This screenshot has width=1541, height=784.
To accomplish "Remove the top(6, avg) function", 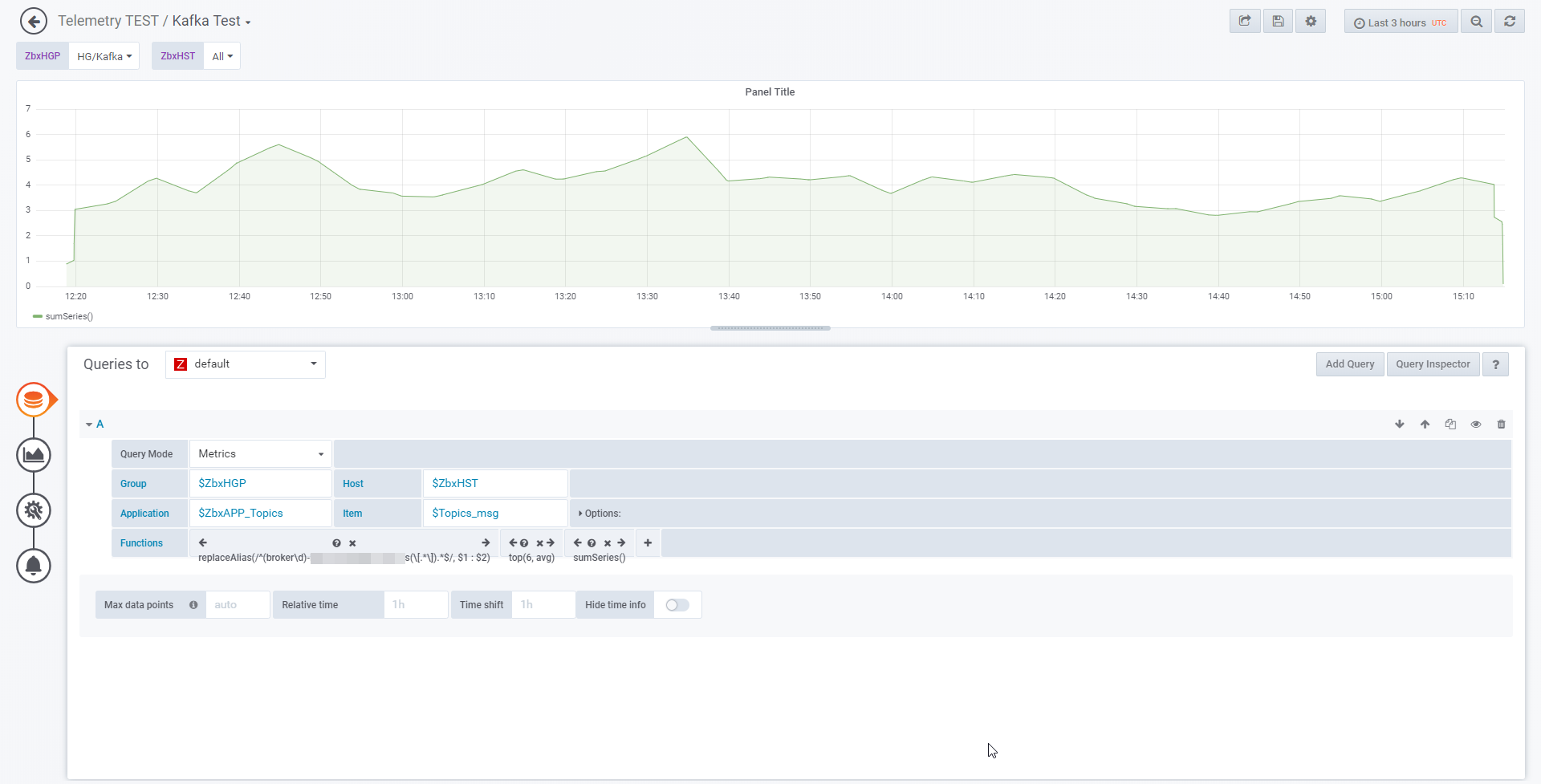I will point(540,543).
